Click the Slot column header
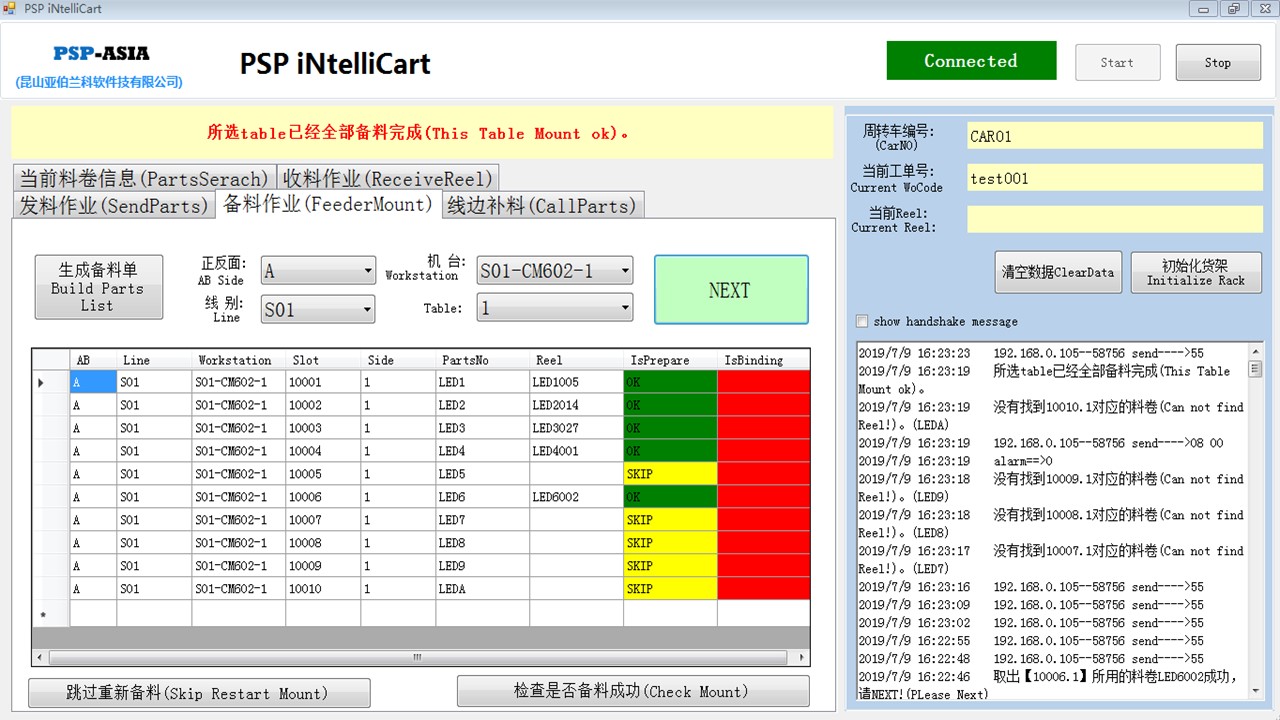This screenshot has width=1280, height=720. [x=323, y=360]
